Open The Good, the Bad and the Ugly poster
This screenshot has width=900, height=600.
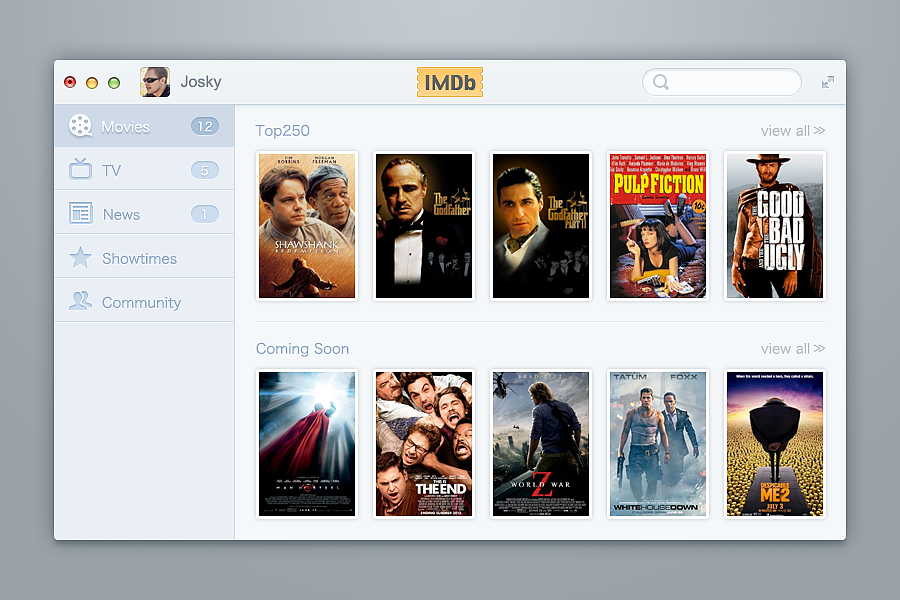(775, 226)
